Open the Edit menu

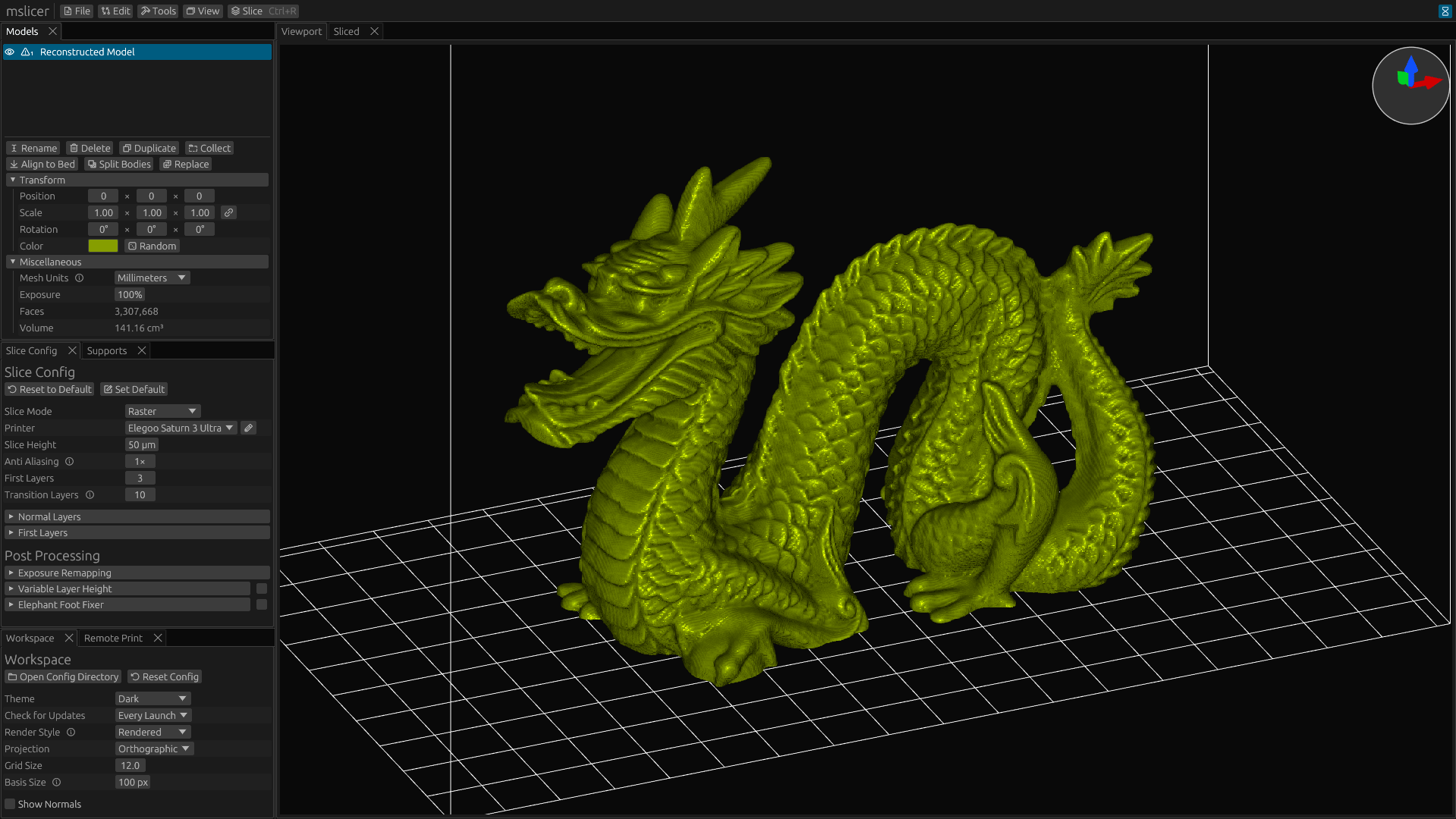pyautogui.click(x=115, y=11)
